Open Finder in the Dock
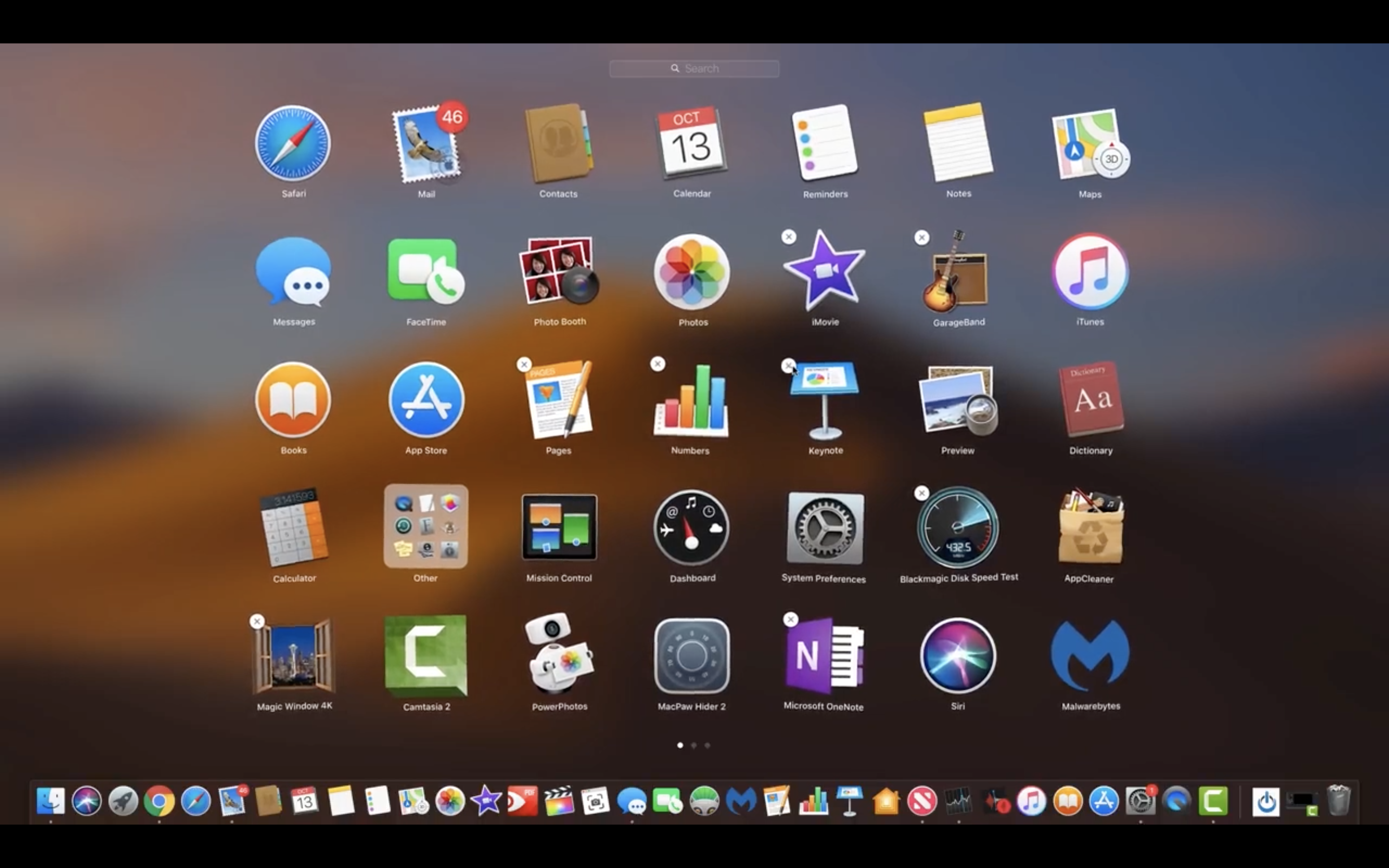The width and height of the screenshot is (1389, 868). pyautogui.click(x=51, y=800)
